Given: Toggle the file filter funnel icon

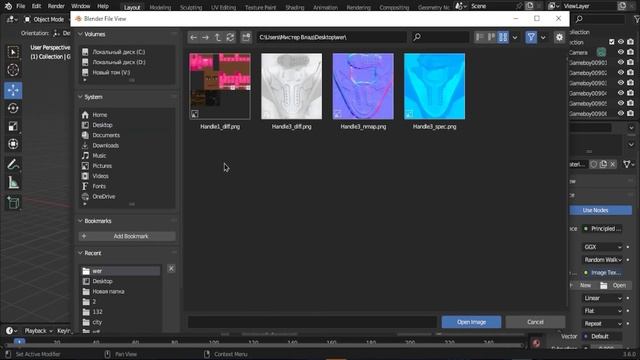Looking at the screenshot, I should click(x=531, y=37).
